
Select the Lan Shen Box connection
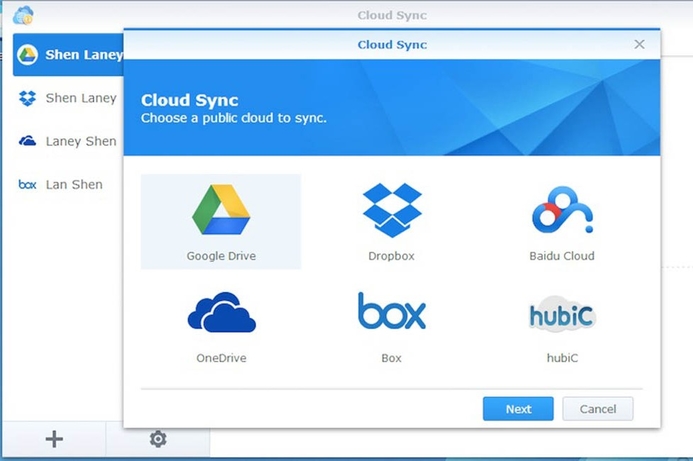click(68, 184)
